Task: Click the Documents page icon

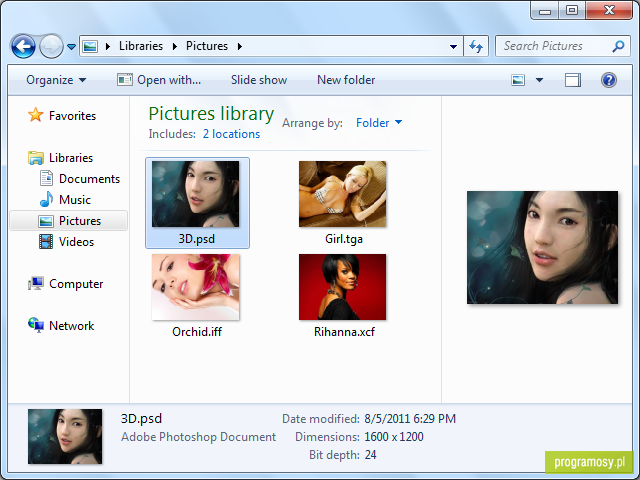Action: [46, 178]
